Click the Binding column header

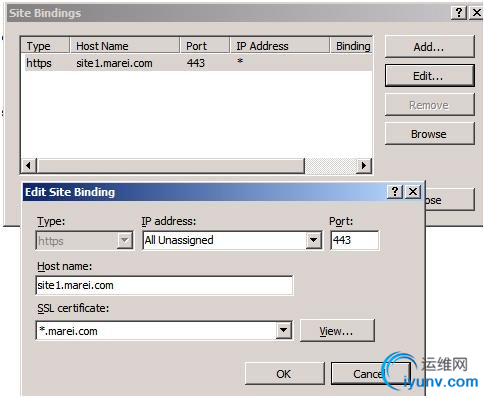click(351, 46)
